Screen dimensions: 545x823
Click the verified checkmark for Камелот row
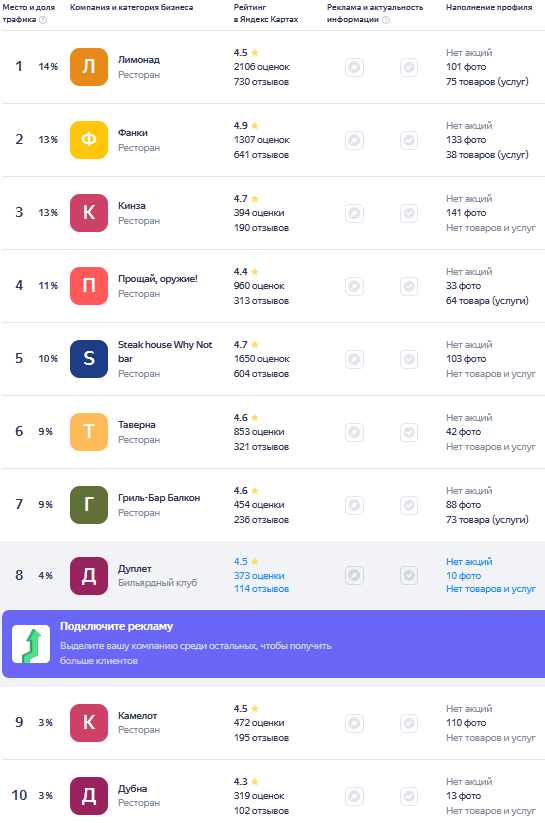tap(409, 723)
